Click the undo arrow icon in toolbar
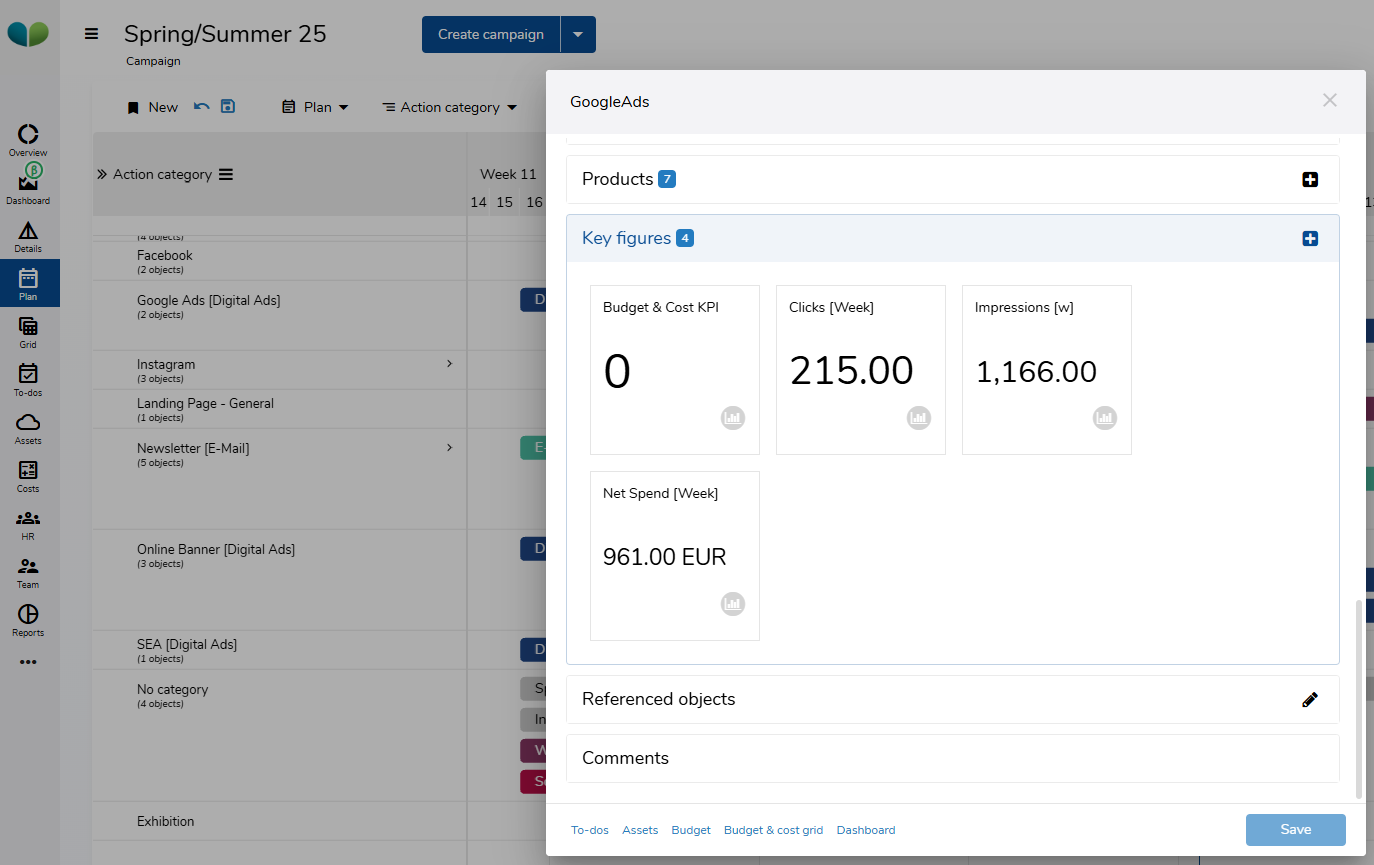 click(202, 106)
